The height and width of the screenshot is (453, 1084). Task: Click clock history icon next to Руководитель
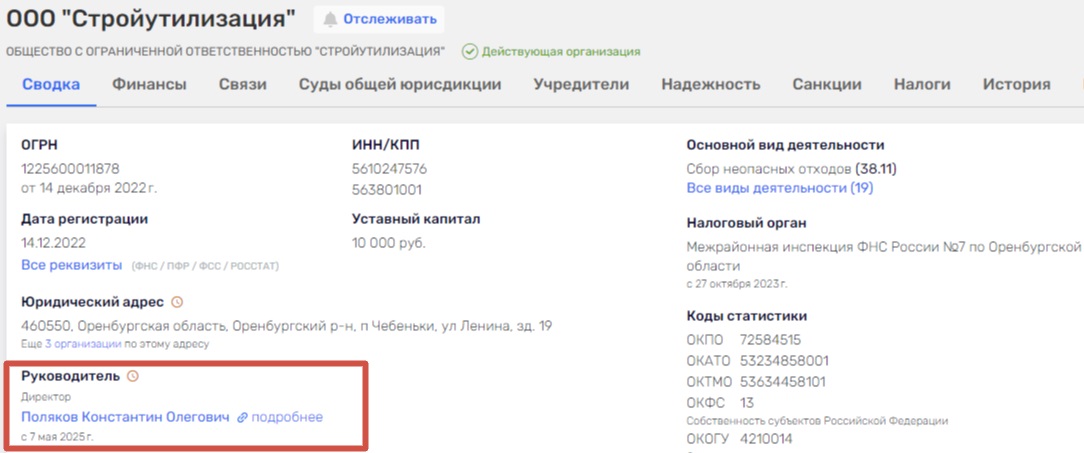(x=133, y=376)
